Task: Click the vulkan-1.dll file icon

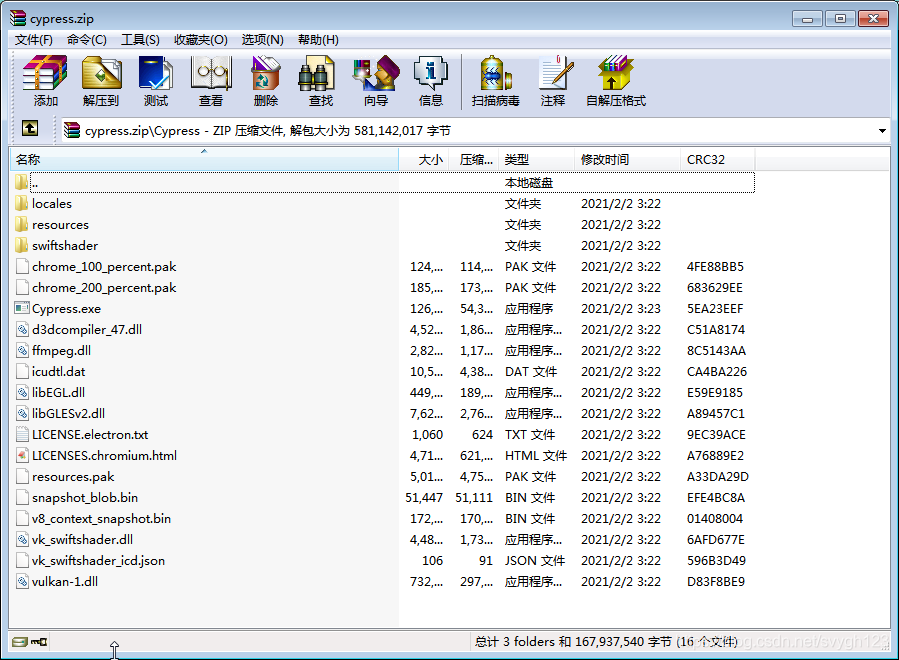Action: pos(22,581)
